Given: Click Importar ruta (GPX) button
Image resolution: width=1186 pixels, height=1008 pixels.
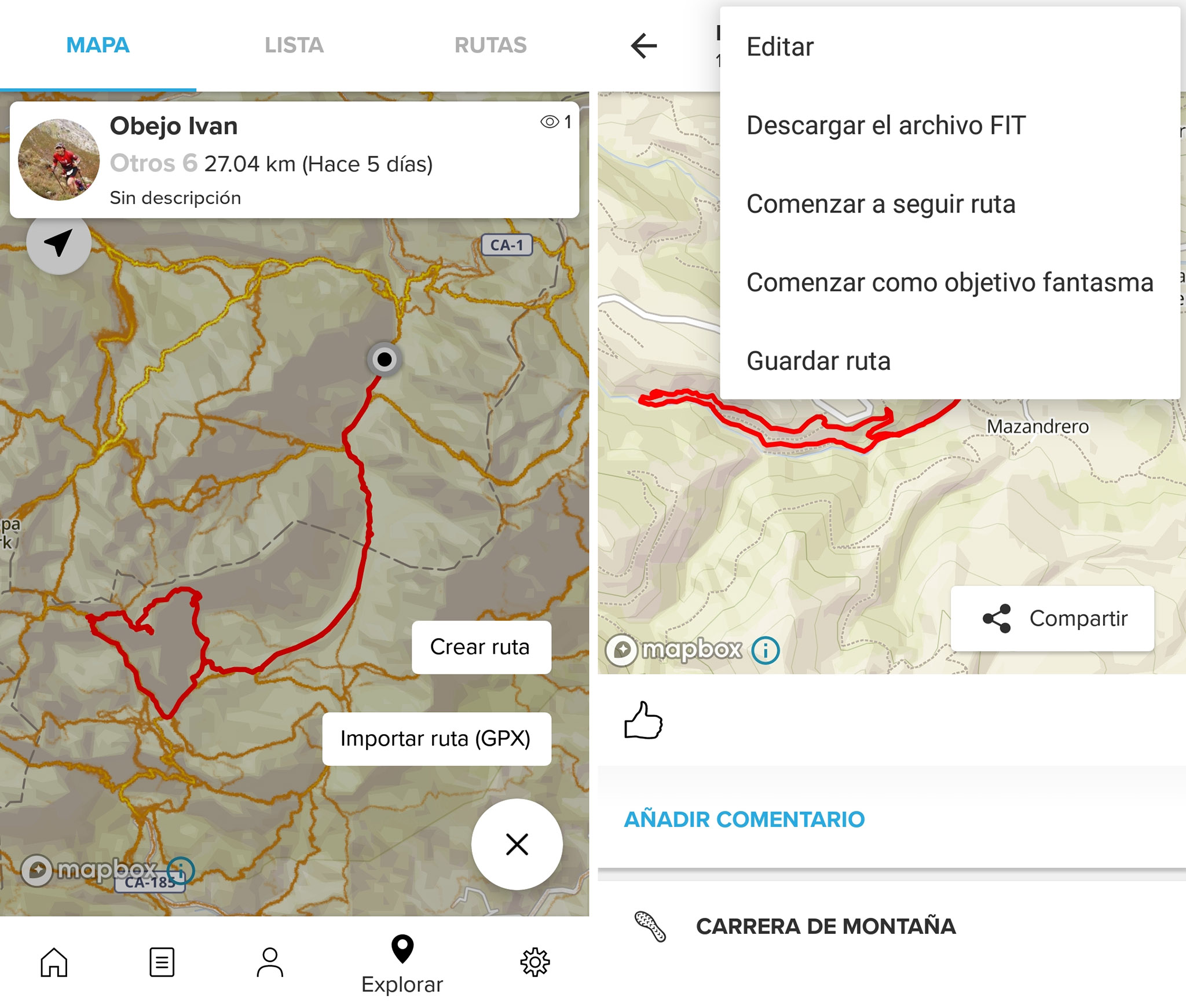Looking at the screenshot, I should click(437, 739).
